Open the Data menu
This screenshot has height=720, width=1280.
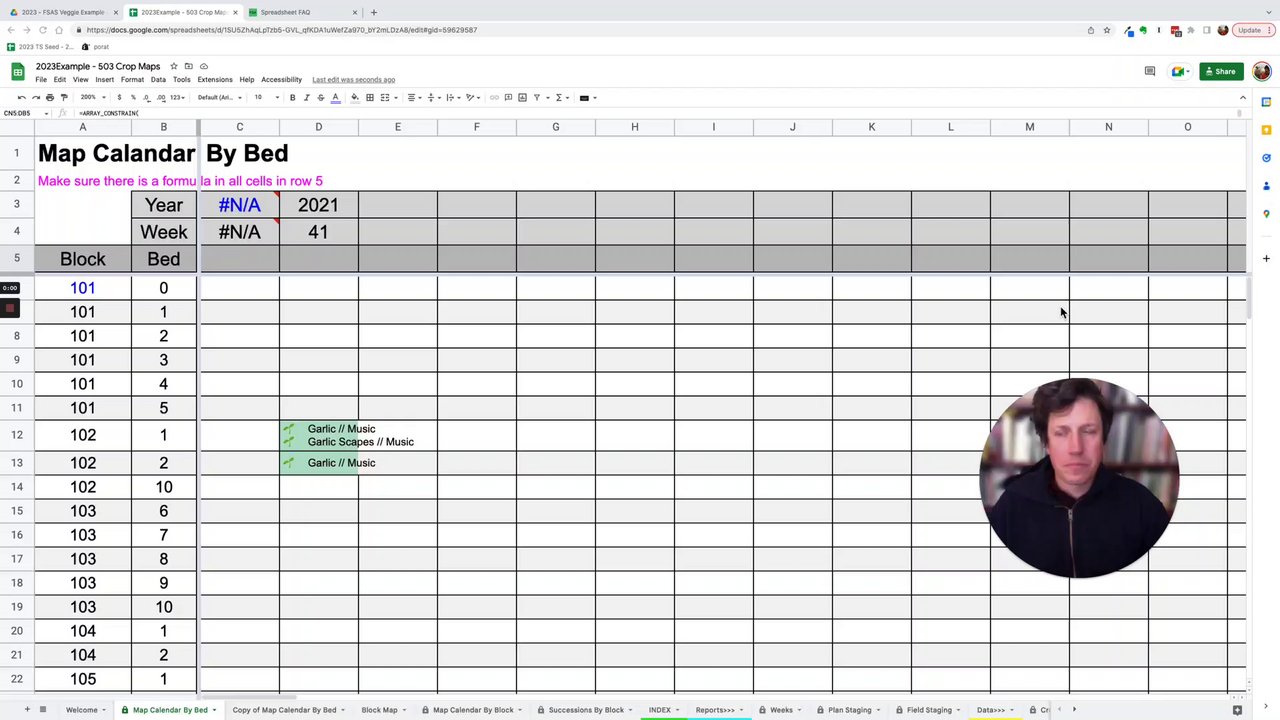[x=158, y=80]
